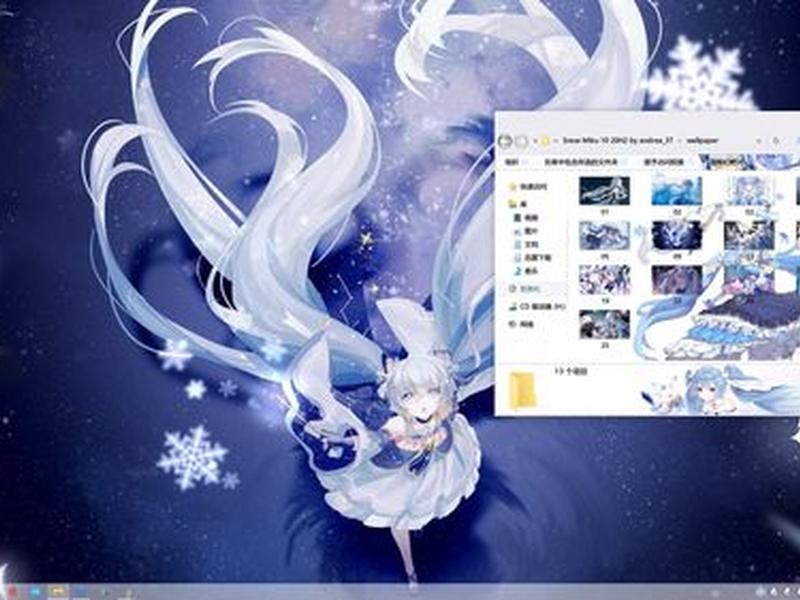Click the Back arrow in Explorer

point(505,141)
